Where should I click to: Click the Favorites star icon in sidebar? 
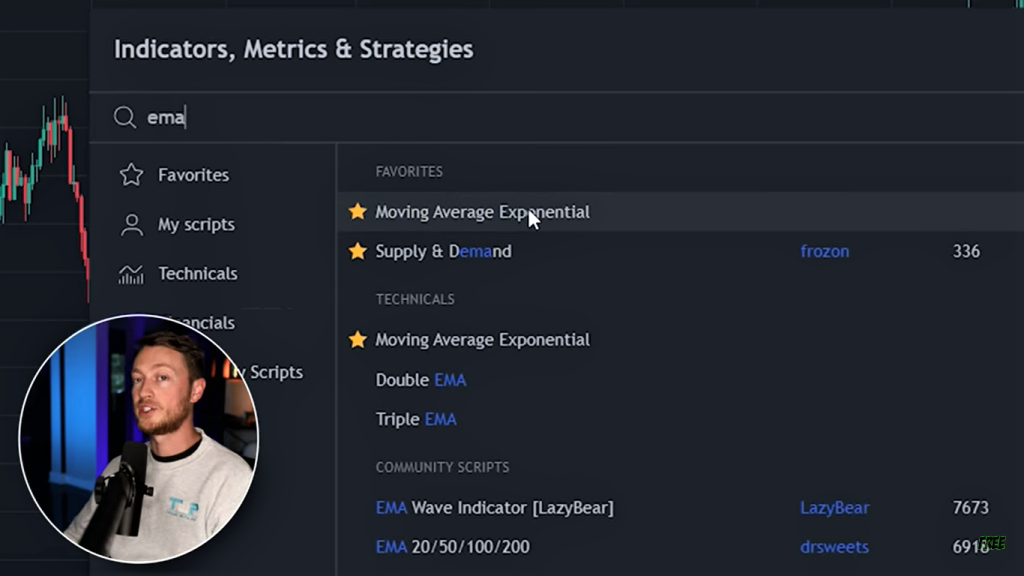tap(131, 175)
